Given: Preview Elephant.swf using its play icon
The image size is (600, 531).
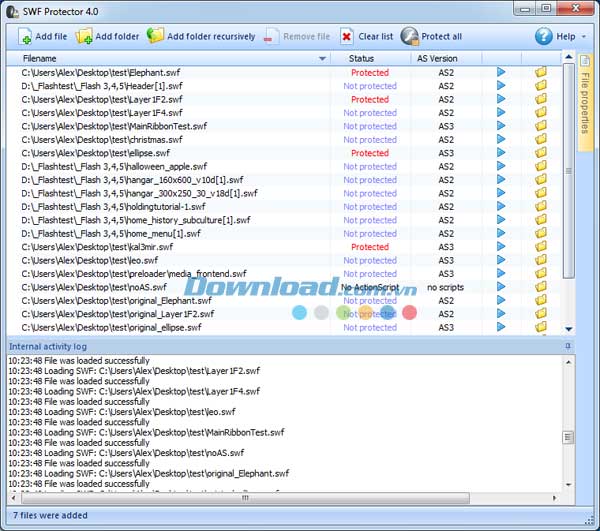Looking at the screenshot, I should coord(501,72).
